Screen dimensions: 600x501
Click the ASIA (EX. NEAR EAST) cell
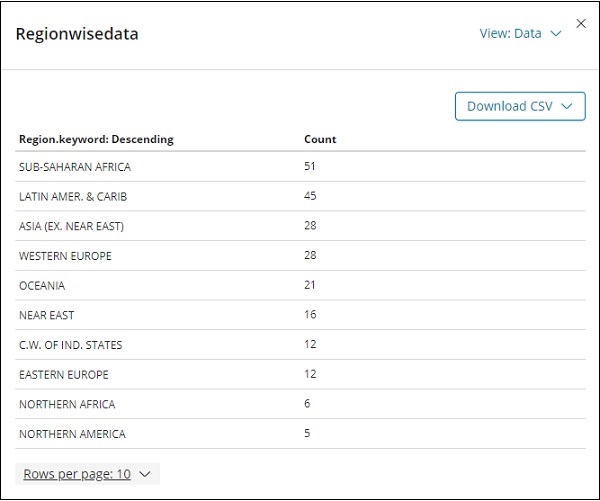[71, 226]
